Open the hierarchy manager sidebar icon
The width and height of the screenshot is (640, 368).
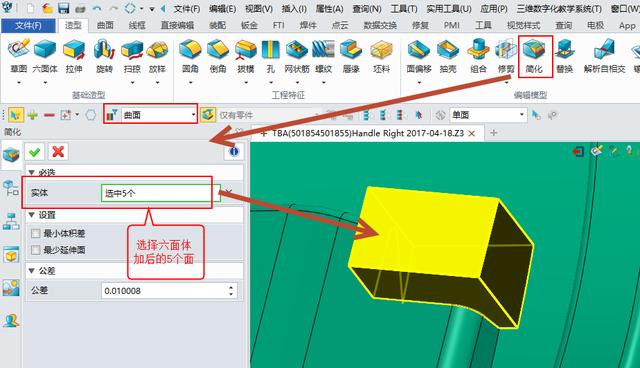[11, 221]
